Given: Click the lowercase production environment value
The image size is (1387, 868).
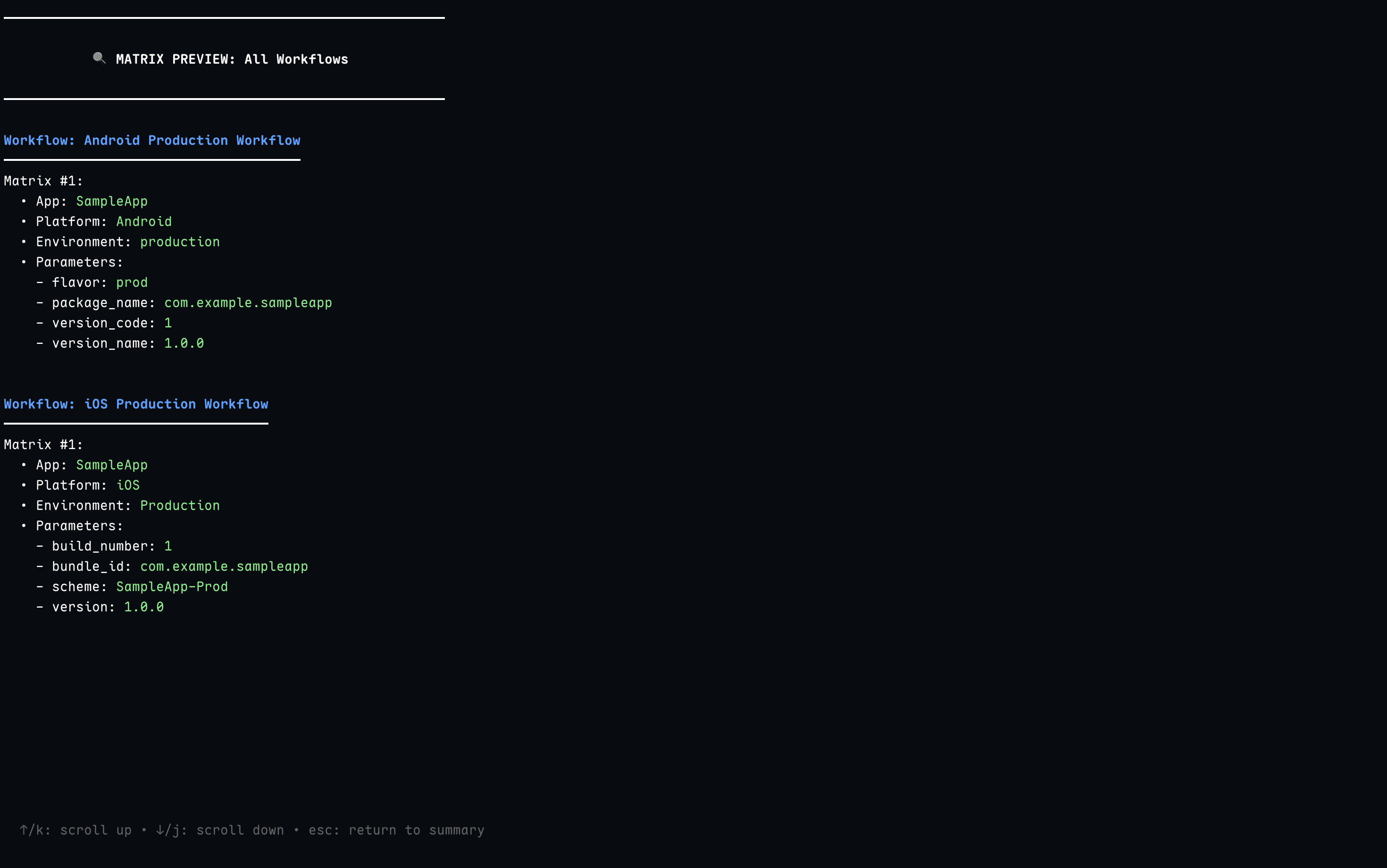Looking at the screenshot, I should click(x=180, y=242).
